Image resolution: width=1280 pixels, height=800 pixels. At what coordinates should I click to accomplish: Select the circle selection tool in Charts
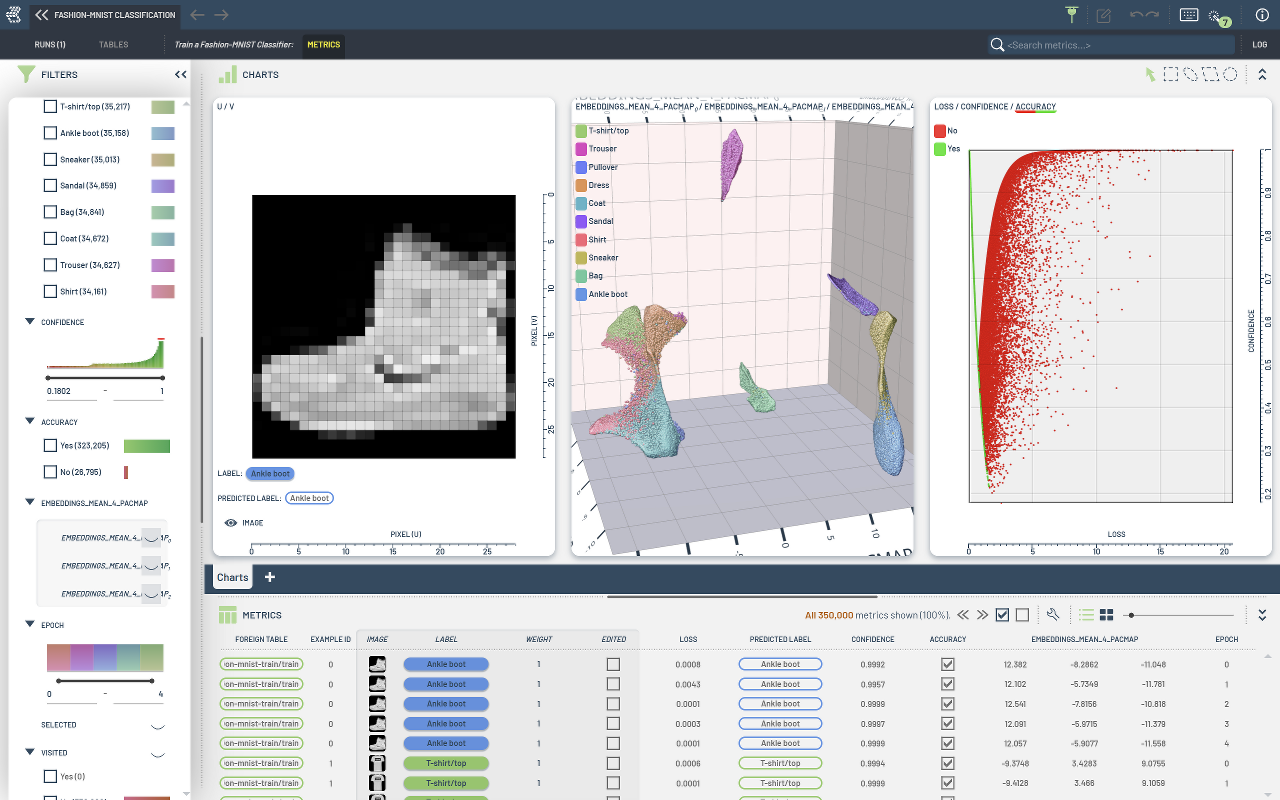[1230, 74]
